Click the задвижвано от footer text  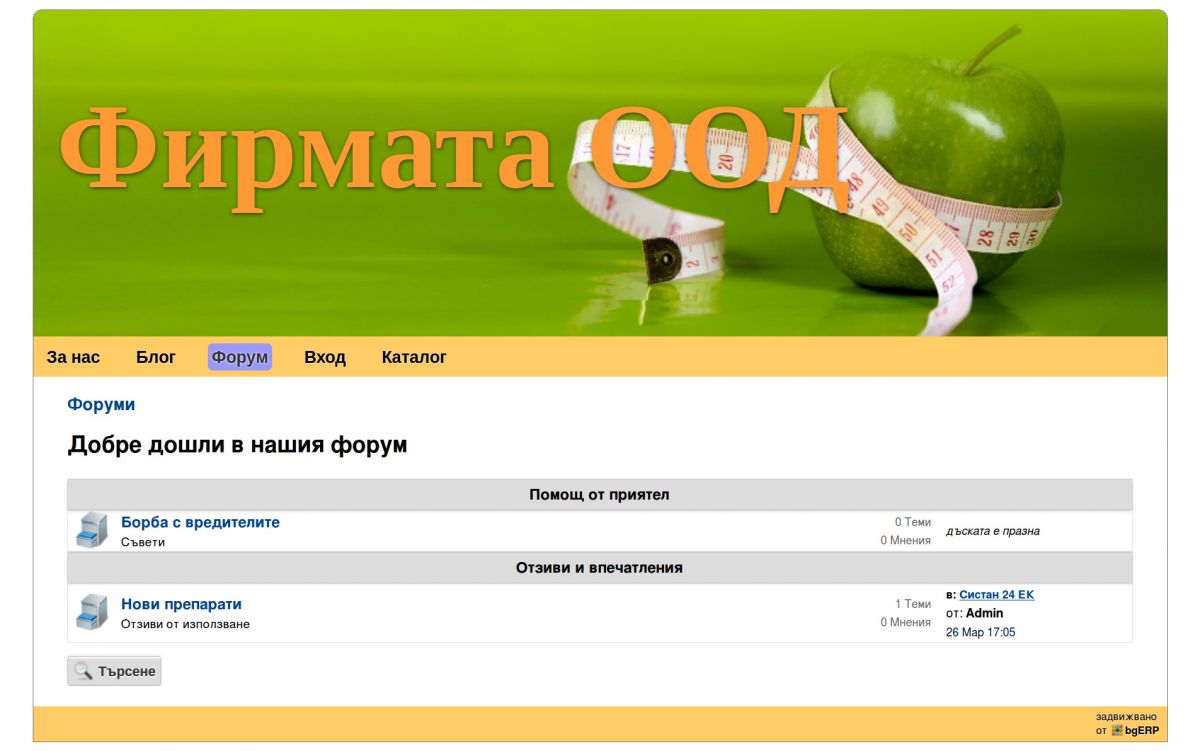click(x=1126, y=716)
